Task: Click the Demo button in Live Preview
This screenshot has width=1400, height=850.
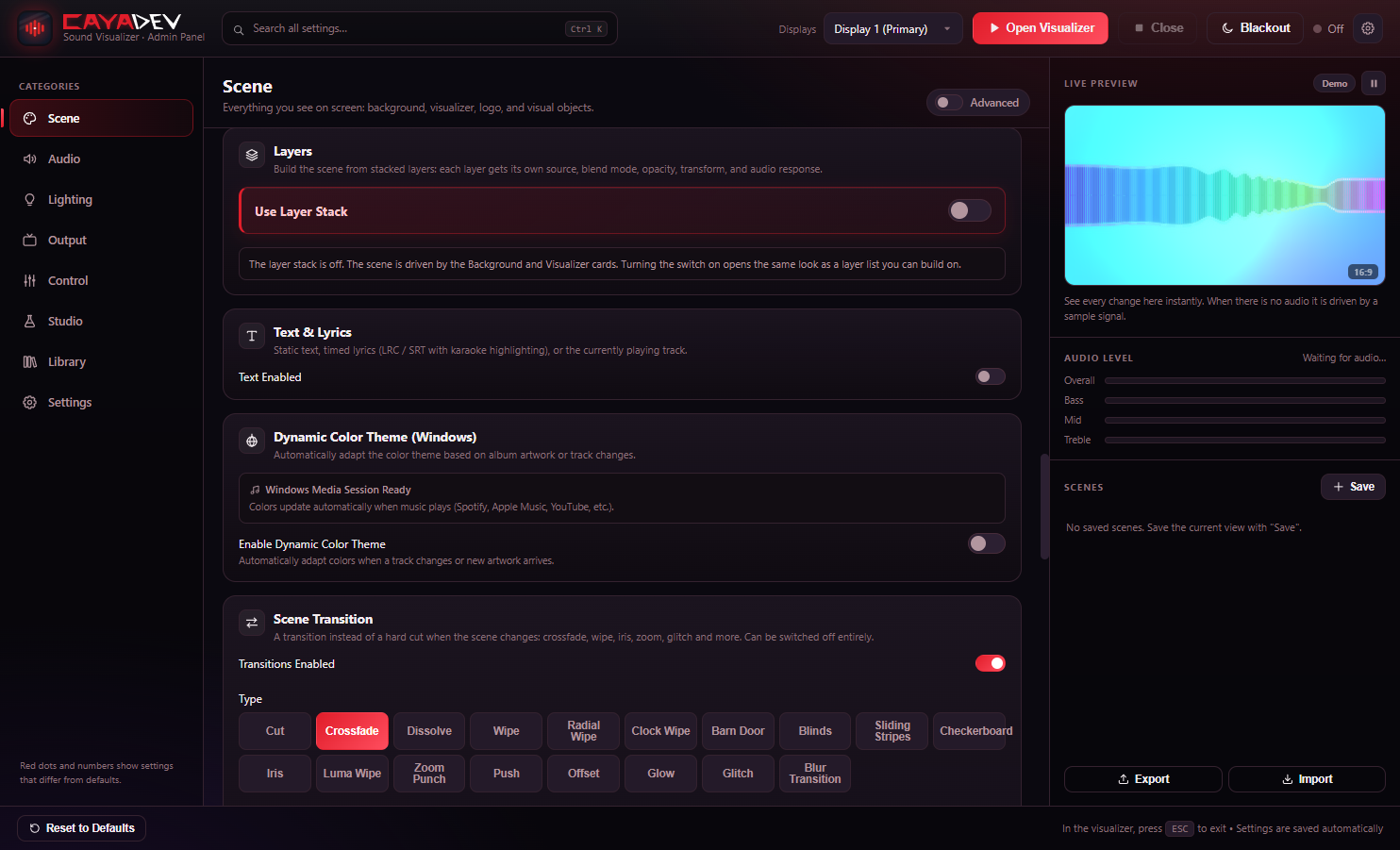Action: pos(1334,83)
